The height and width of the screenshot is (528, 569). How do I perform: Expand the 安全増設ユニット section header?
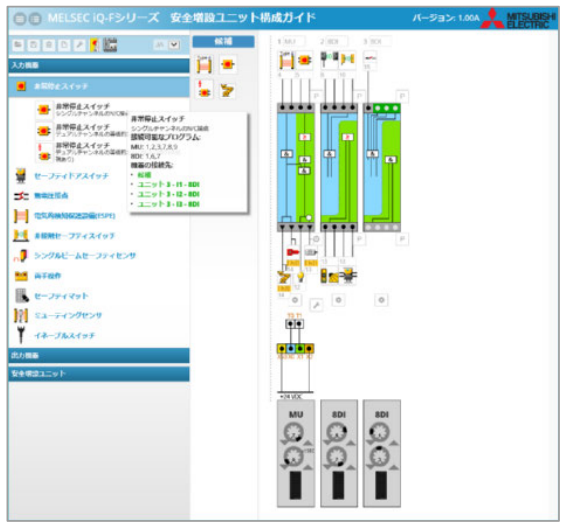click(99, 374)
